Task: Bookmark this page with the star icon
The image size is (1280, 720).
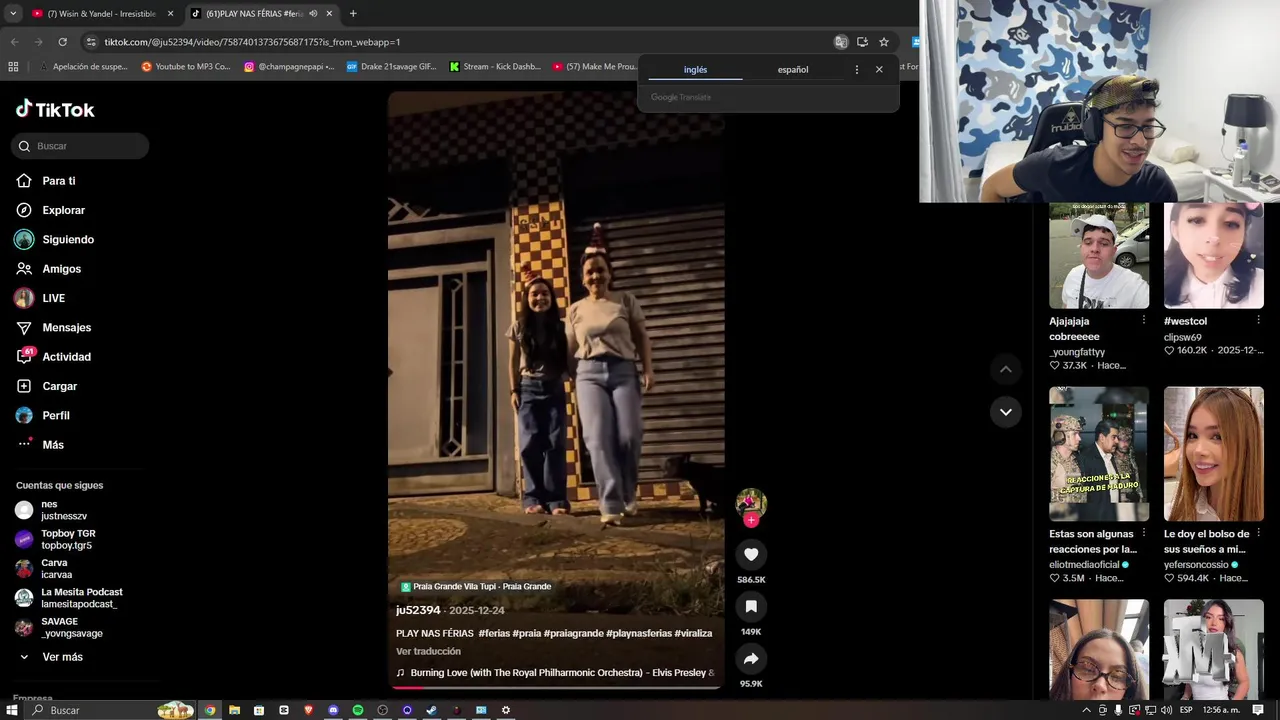Action: [884, 42]
